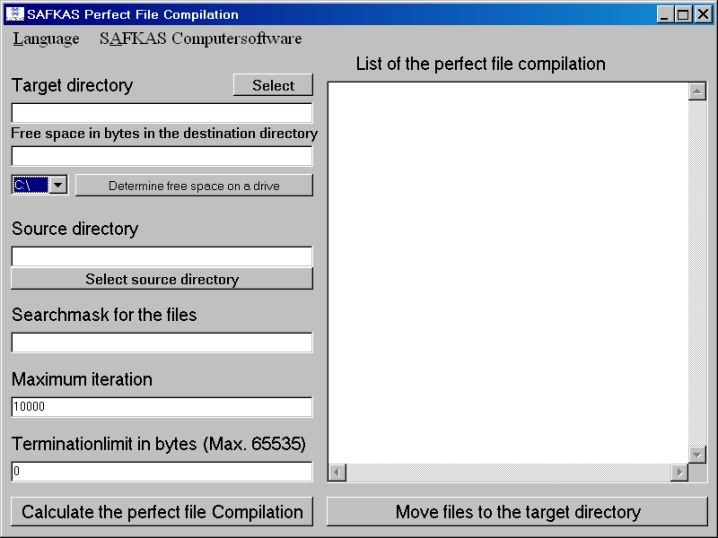
Task: Click the list's vertical scrollbar up arrow
Action: point(698,91)
